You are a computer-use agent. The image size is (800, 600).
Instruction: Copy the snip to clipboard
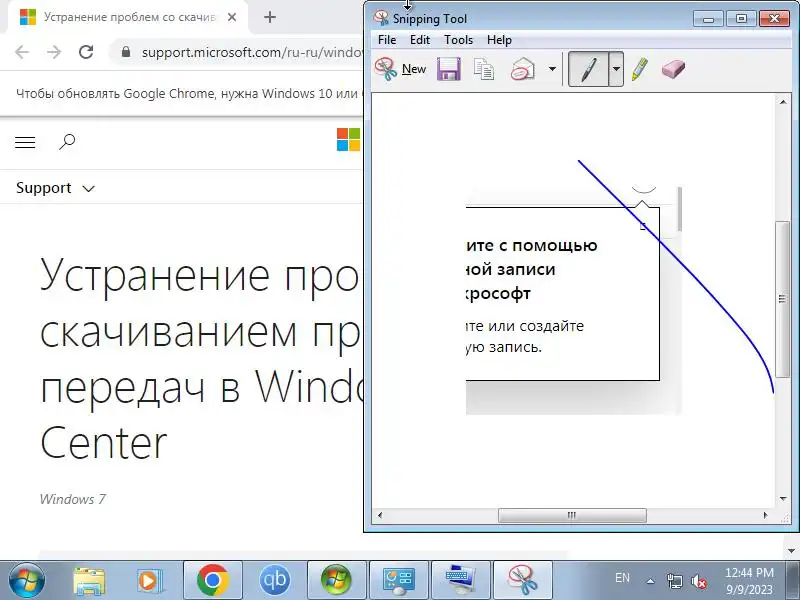pyautogui.click(x=484, y=69)
